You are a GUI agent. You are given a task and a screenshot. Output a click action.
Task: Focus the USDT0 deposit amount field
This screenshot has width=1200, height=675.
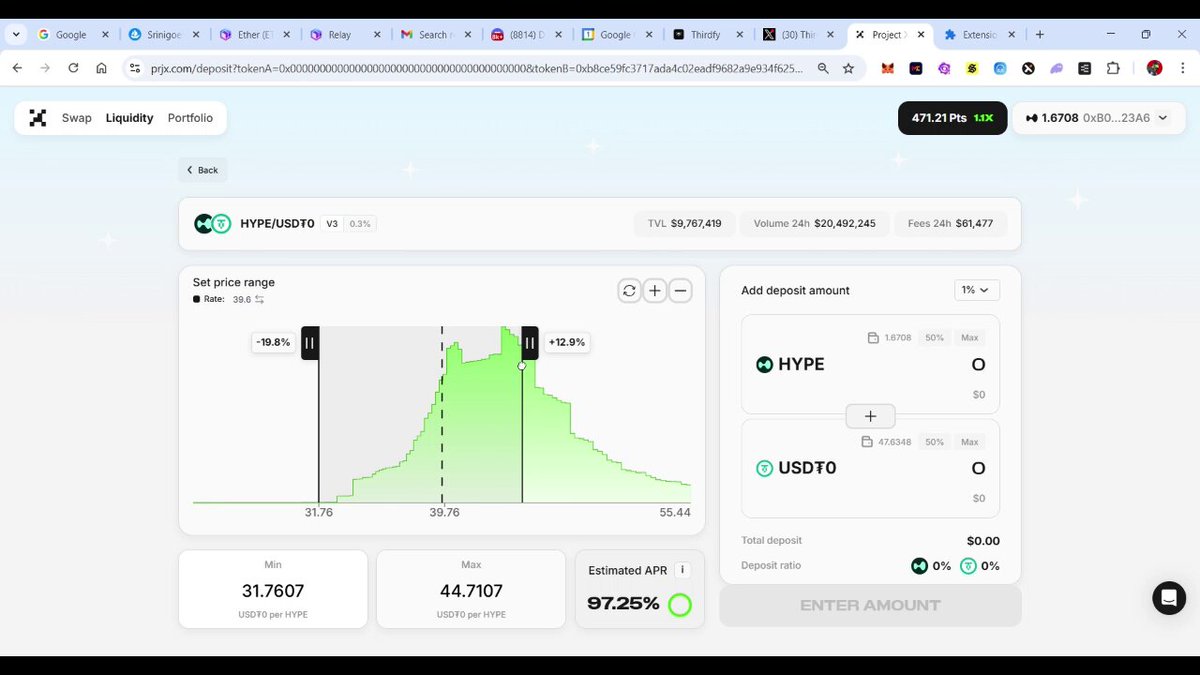(x=978, y=468)
